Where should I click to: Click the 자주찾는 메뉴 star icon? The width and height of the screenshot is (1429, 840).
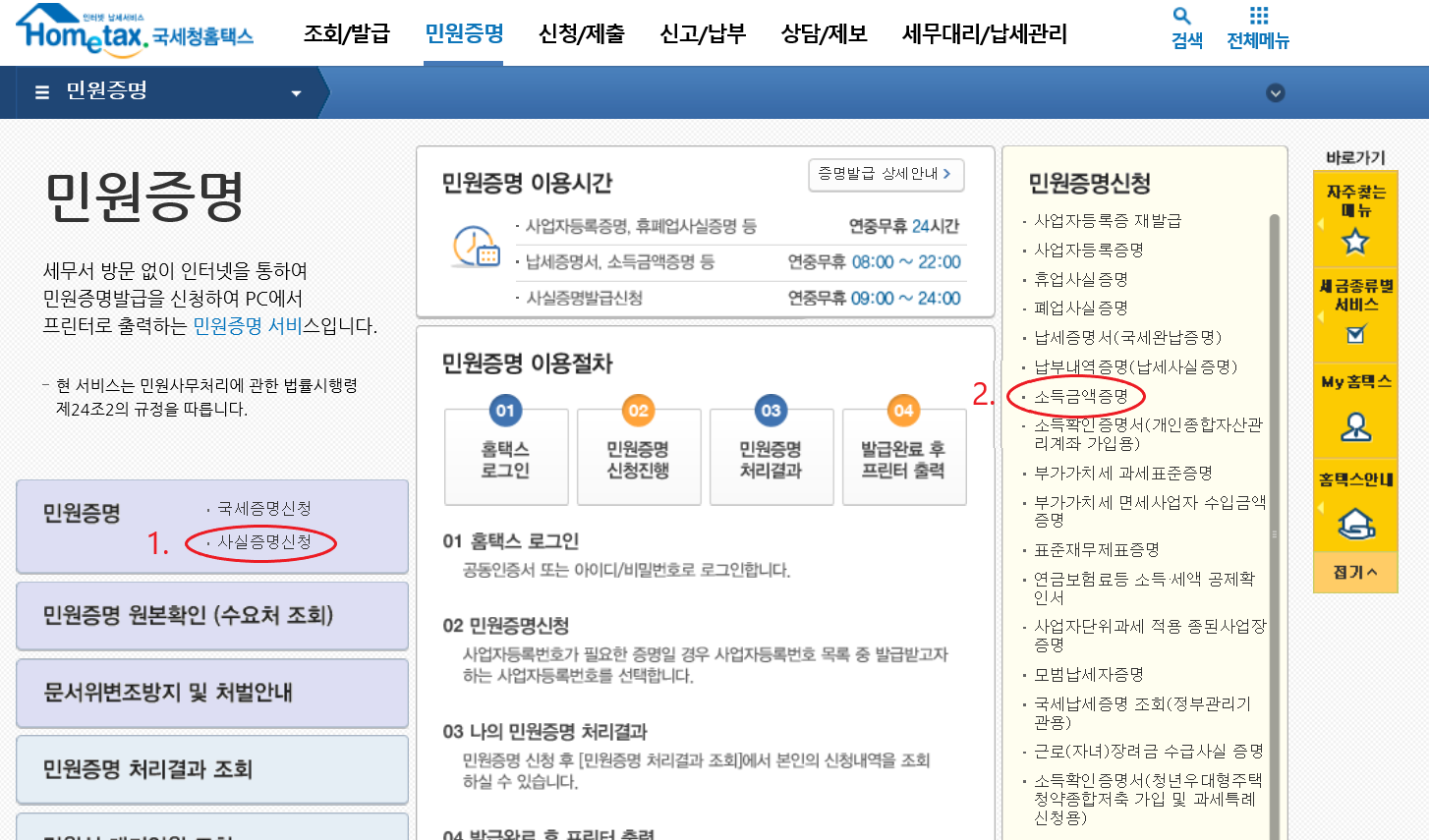click(x=1355, y=241)
